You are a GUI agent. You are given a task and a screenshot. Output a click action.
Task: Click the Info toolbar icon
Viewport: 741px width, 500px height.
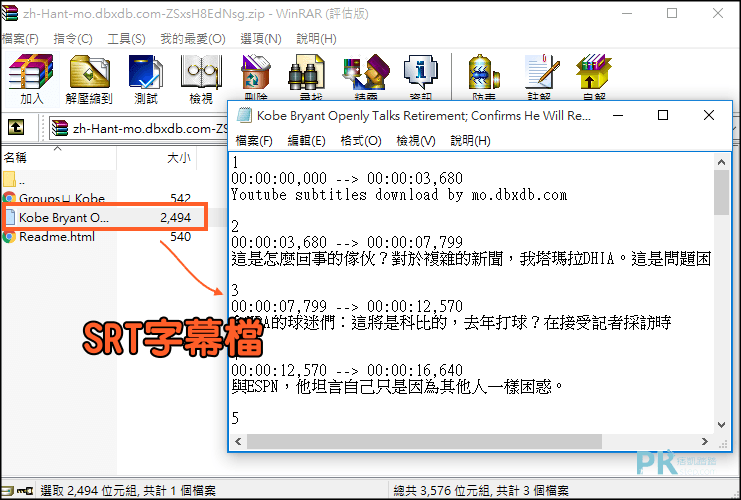pyautogui.click(x=421, y=72)
